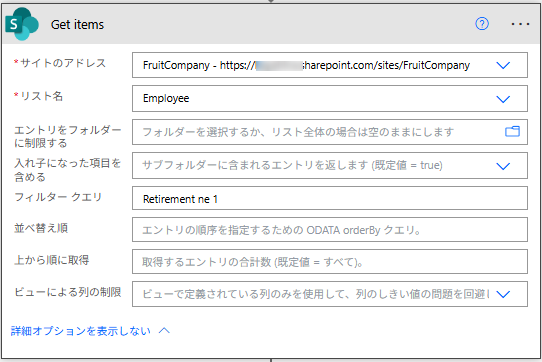Screen dimensions: 542x362
Task: Click the SharePoint icon in the header
Action: tap(21, 24)
